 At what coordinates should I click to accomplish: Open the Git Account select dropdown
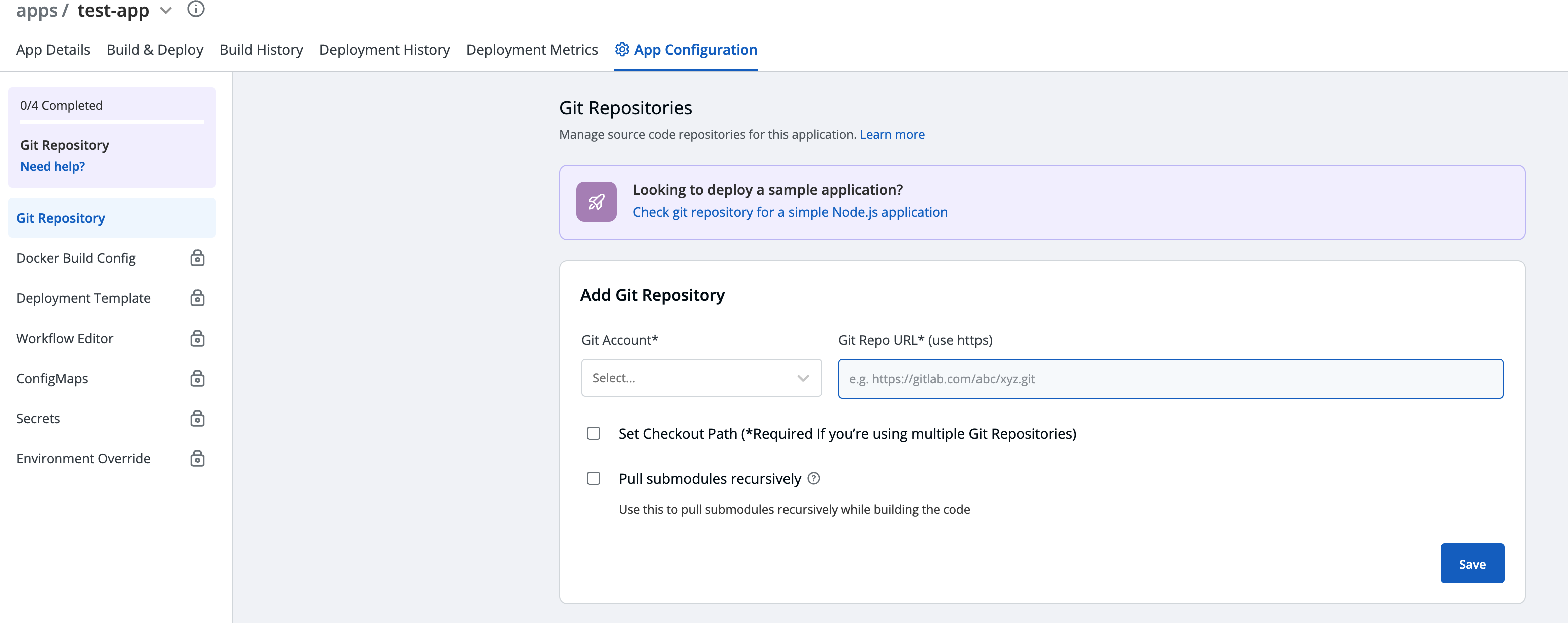point(701,378)
